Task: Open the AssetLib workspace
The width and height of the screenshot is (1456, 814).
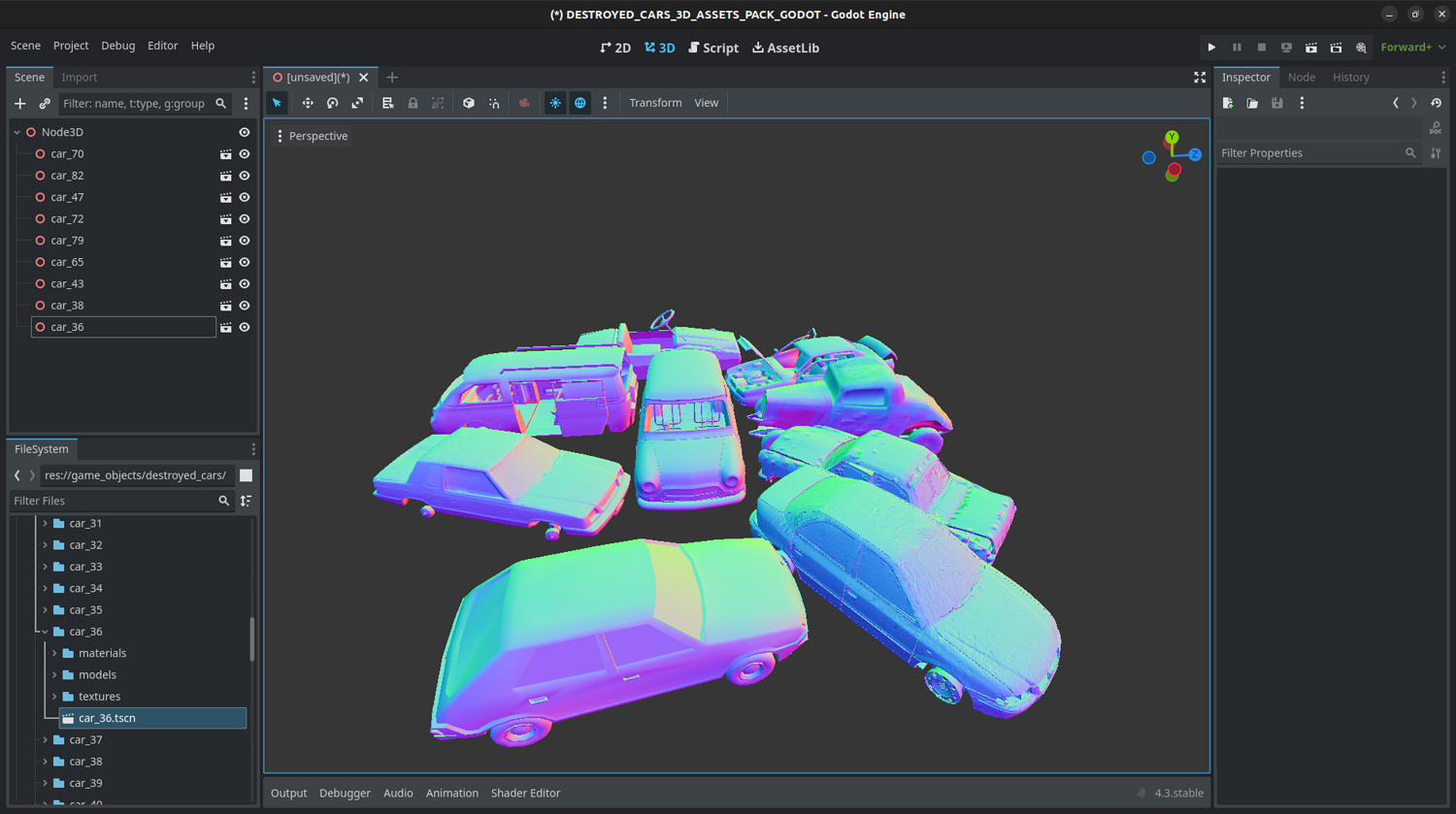Action: point(786,48)
